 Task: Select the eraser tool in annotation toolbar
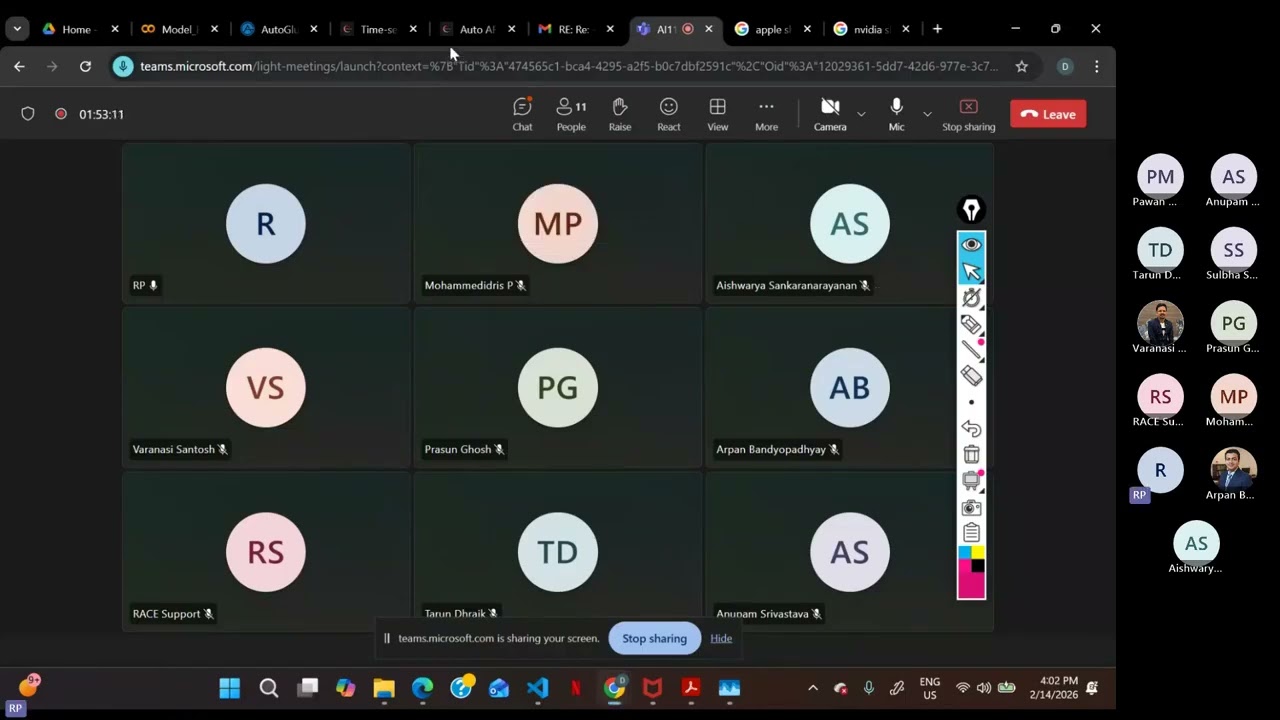(x=971, y=376)
